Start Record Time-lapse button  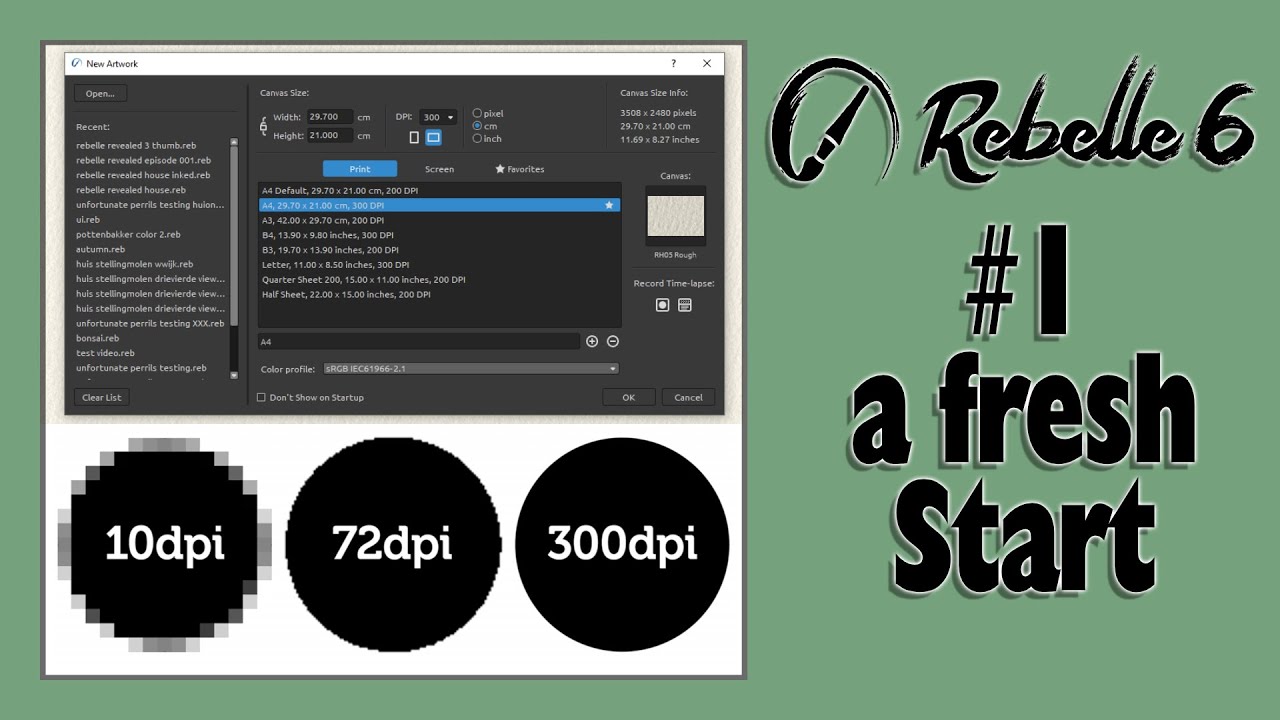pos(662,305)
